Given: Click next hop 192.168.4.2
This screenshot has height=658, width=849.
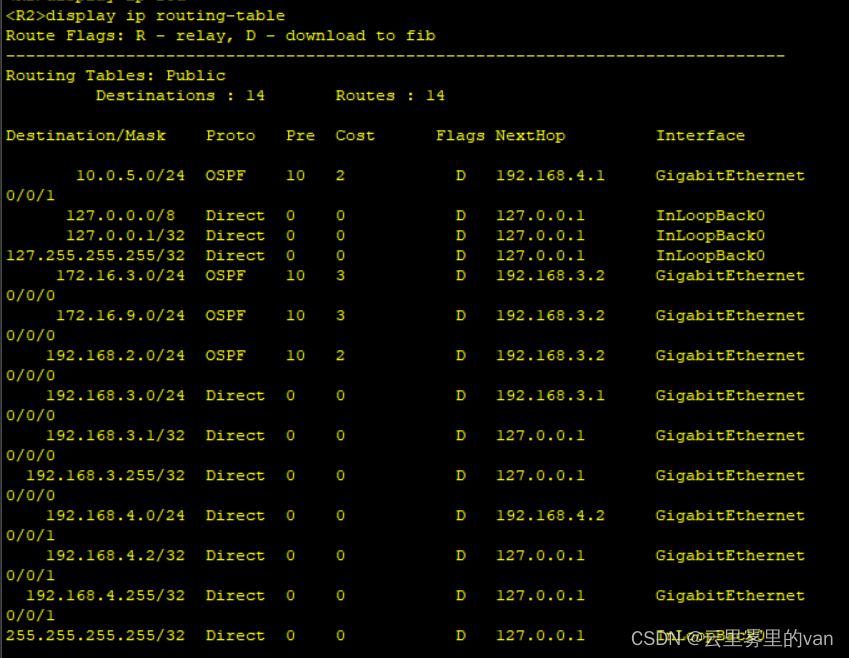Looking at the screenshot, I should click(x=550, y=516).
